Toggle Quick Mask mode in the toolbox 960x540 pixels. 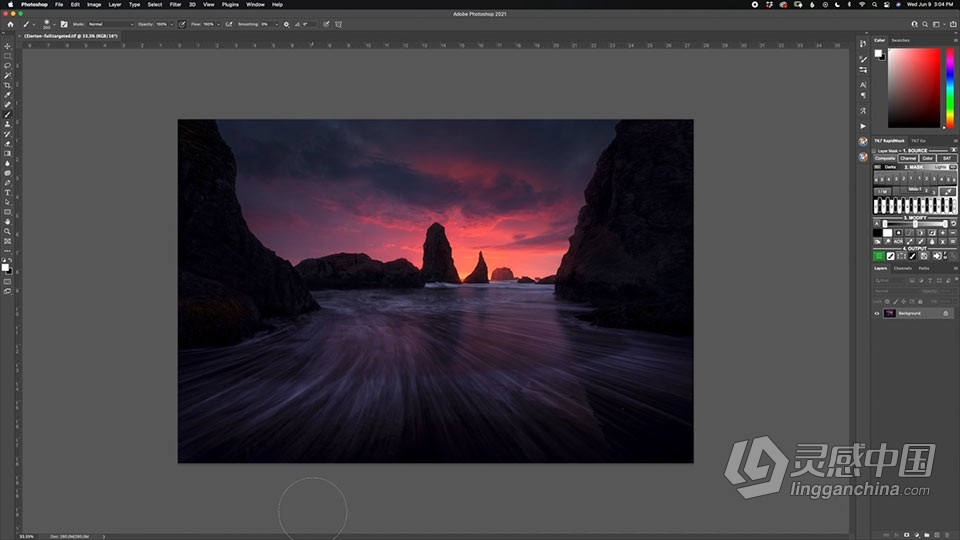[x=7, y=282]
